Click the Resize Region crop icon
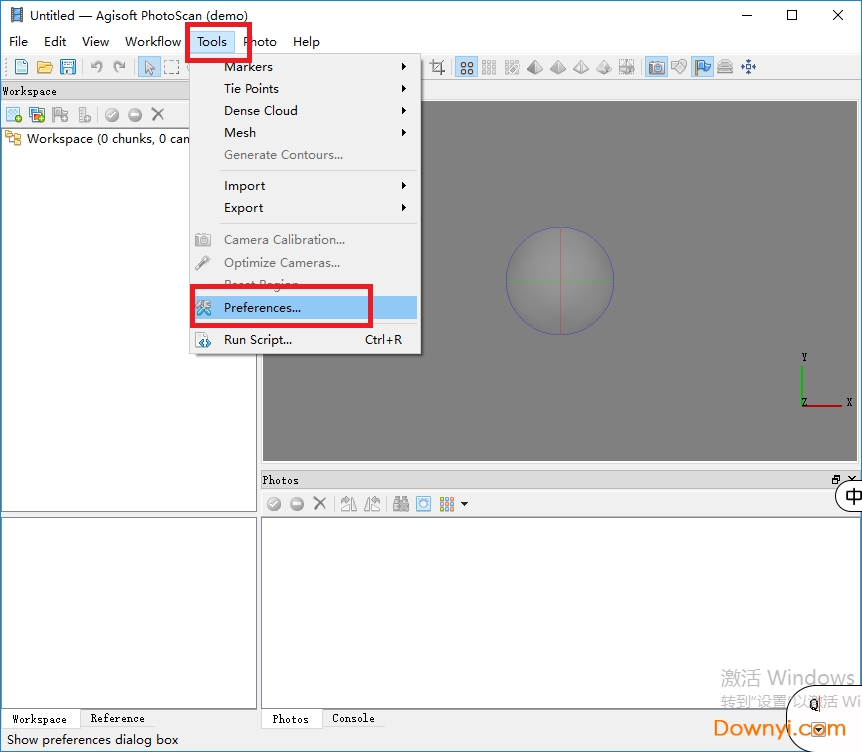 tap(438, 67)
